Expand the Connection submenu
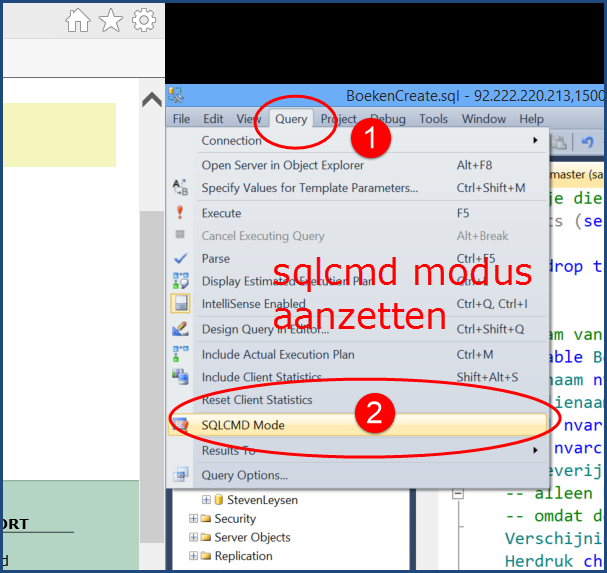Image resolution: width=607 pixels, height=573 pixels. point(232,141)
